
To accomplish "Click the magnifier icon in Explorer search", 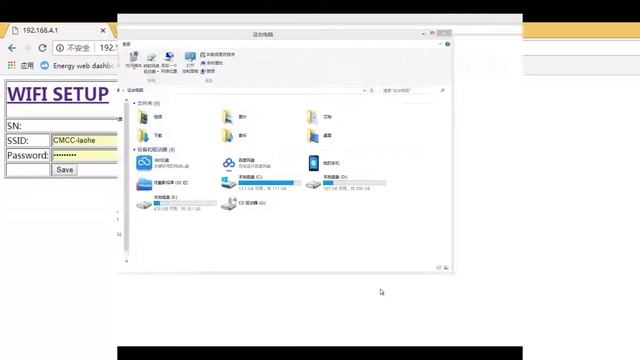I will (x=442, y=90).
